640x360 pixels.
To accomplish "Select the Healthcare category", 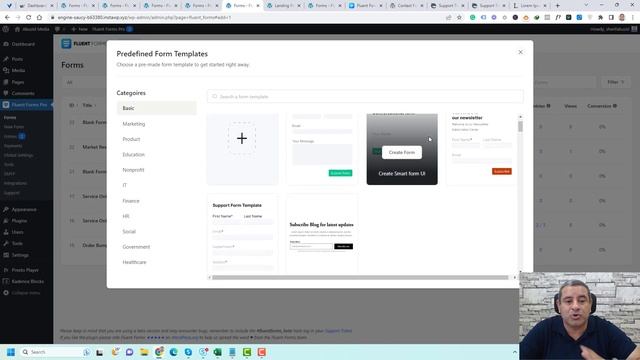I will (134, 262).
